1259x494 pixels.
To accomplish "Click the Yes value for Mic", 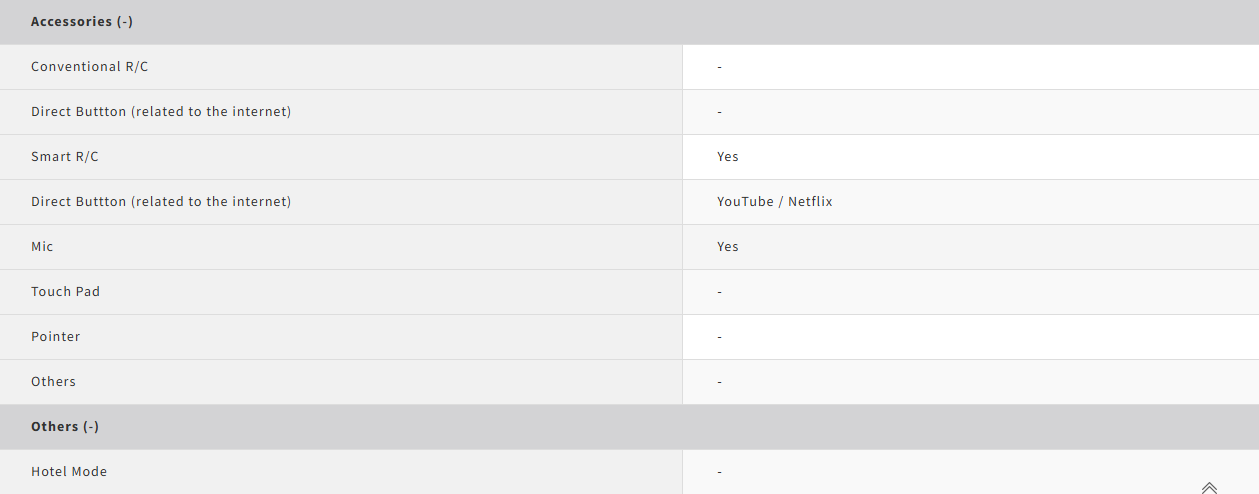I will point(728,247).
